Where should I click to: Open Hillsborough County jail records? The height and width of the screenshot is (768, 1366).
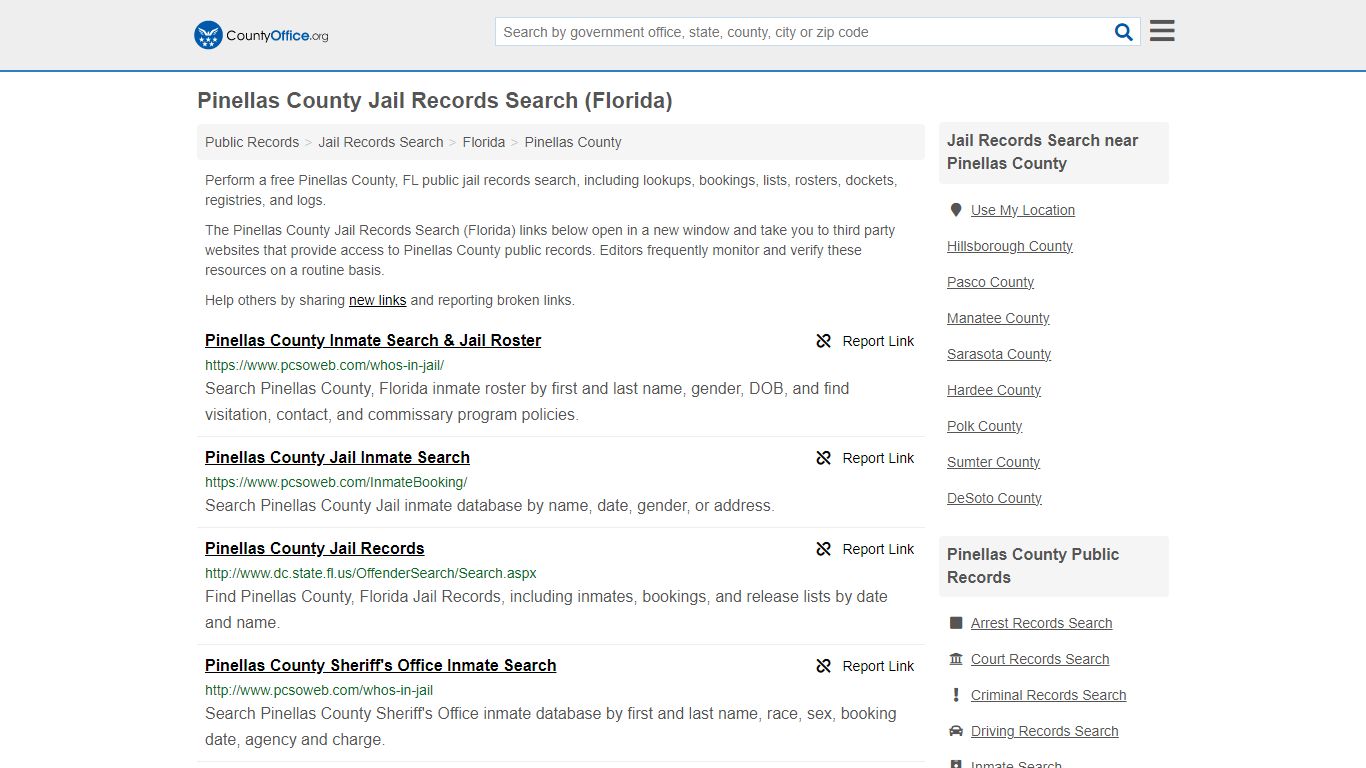click(x=1010, y=246)
